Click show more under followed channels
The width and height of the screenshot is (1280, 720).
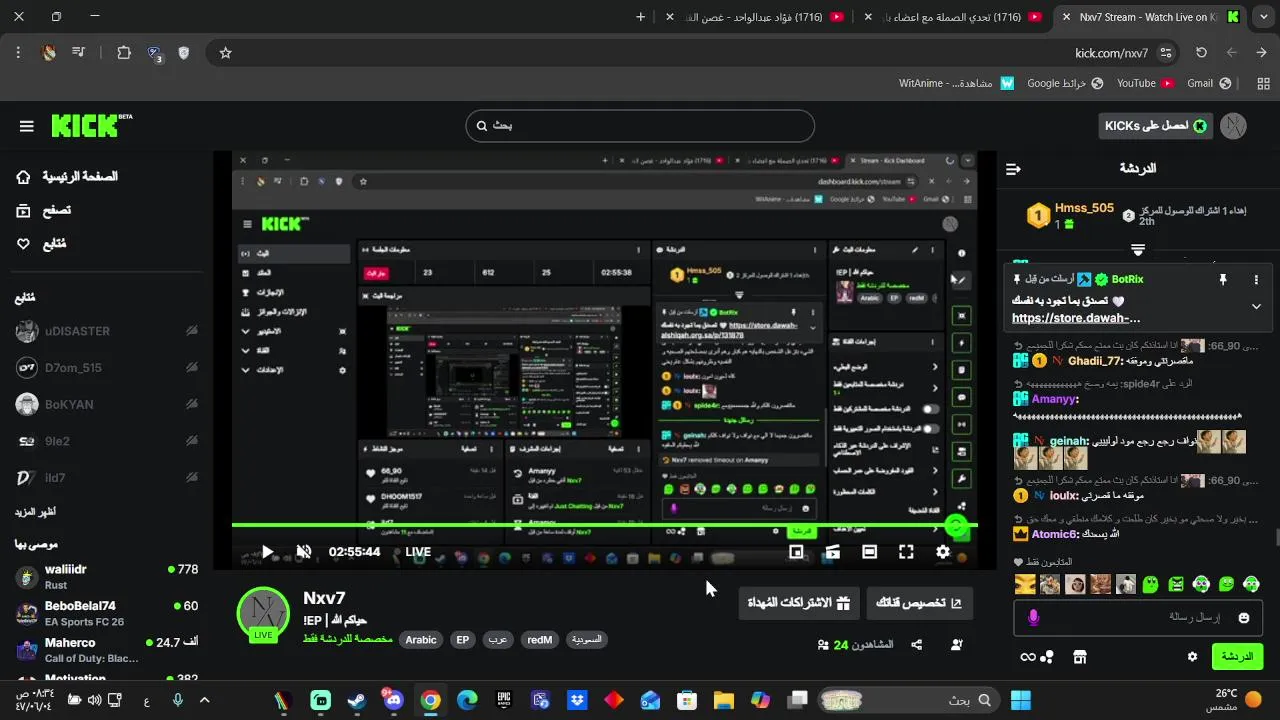[35, 512]
